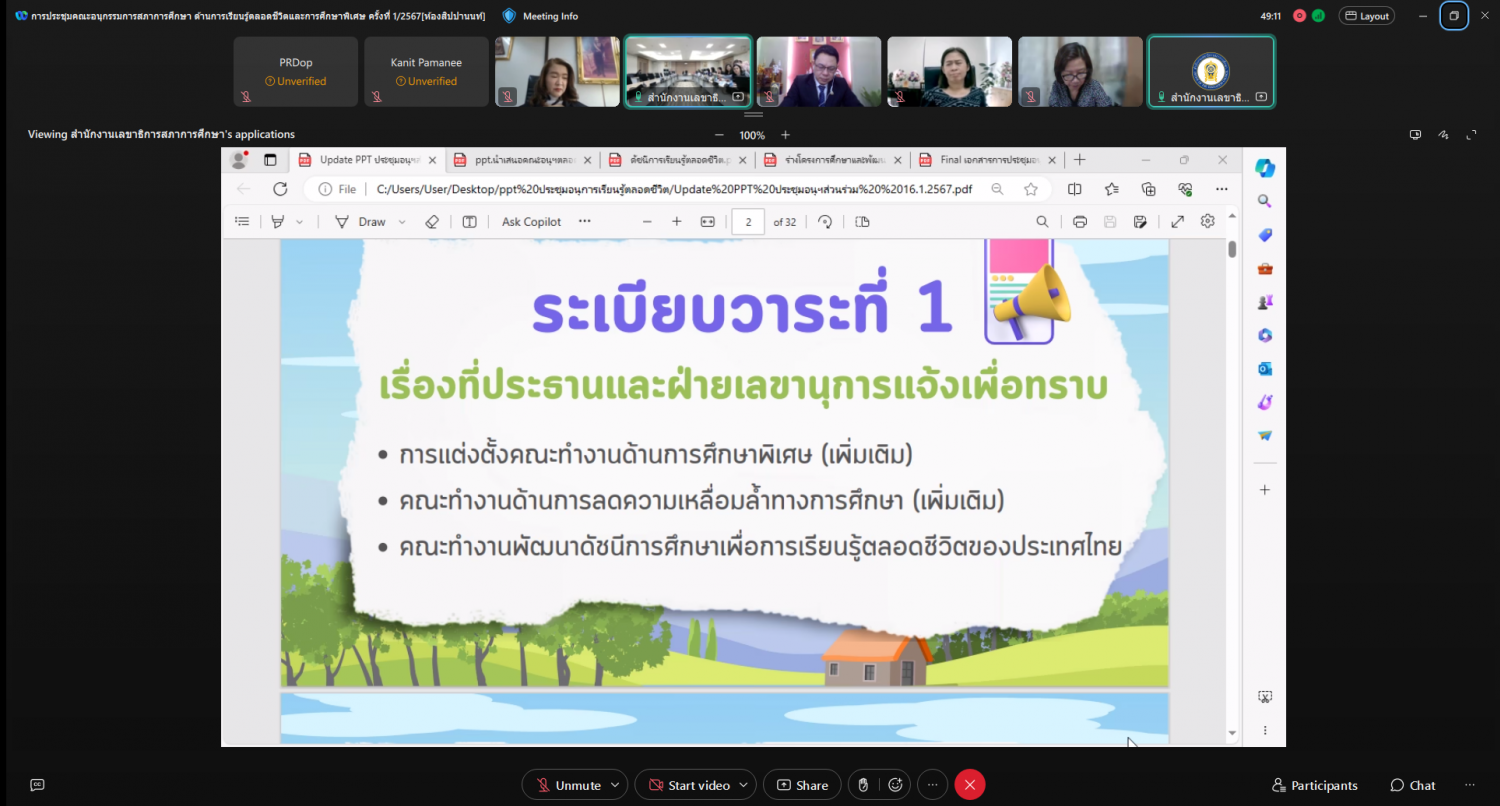Image resolution: width=1500 pixels, height=806 pixels.
Task: Open the Designer icon in sidebar
Action: 1265,402
